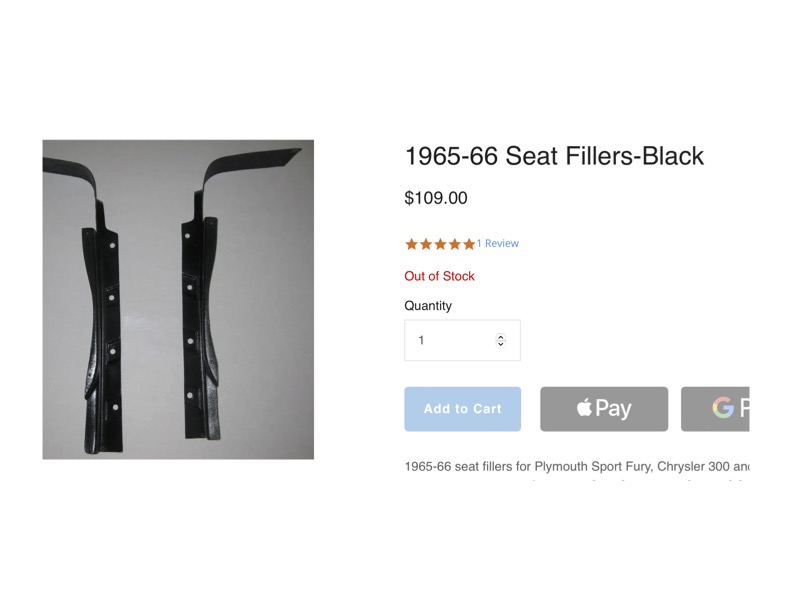Click the left seat filler in photo

click(x=104, y=320)
